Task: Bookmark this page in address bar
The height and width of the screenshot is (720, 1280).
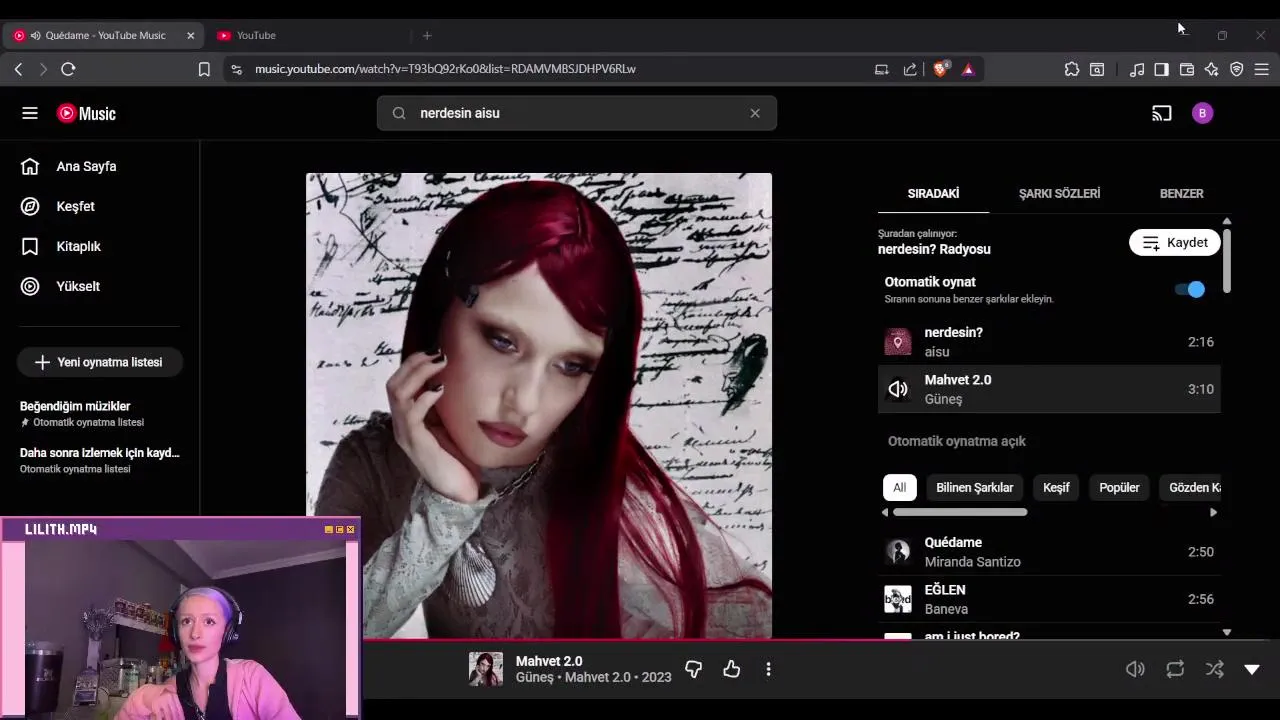Action: [204, 69]
